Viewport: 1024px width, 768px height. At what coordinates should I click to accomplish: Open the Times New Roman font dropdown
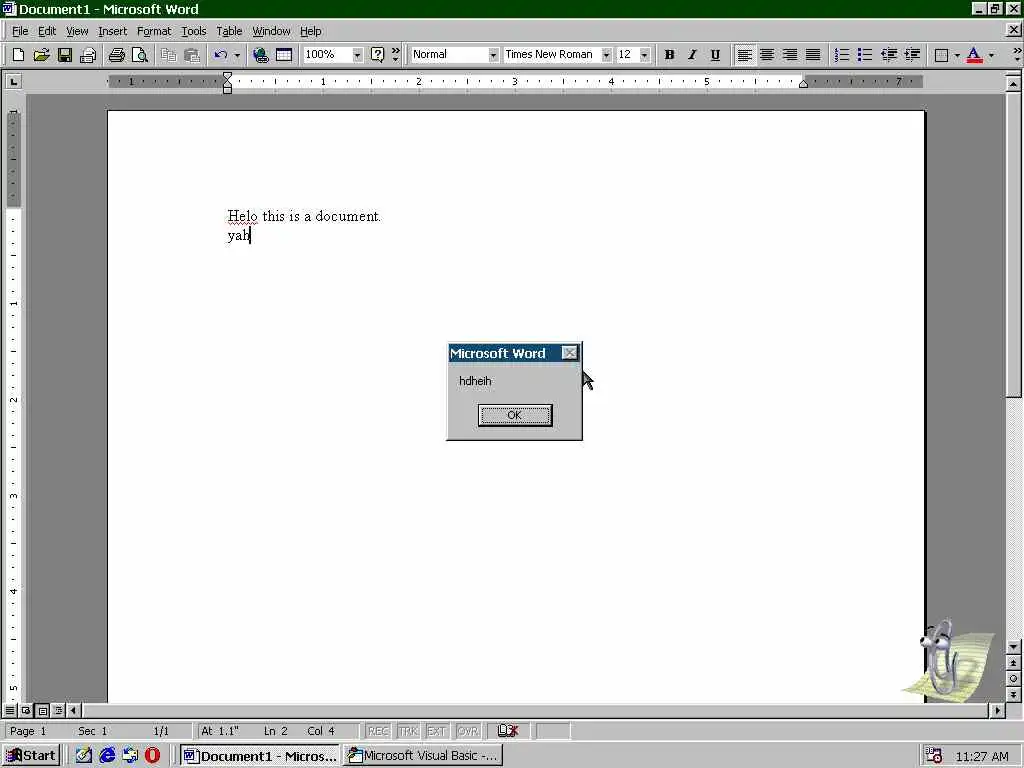[606, 55]
